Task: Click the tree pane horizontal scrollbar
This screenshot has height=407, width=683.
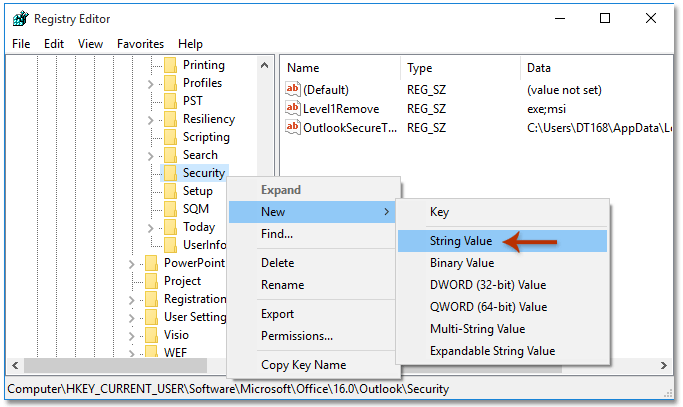Action: point(120,367)
